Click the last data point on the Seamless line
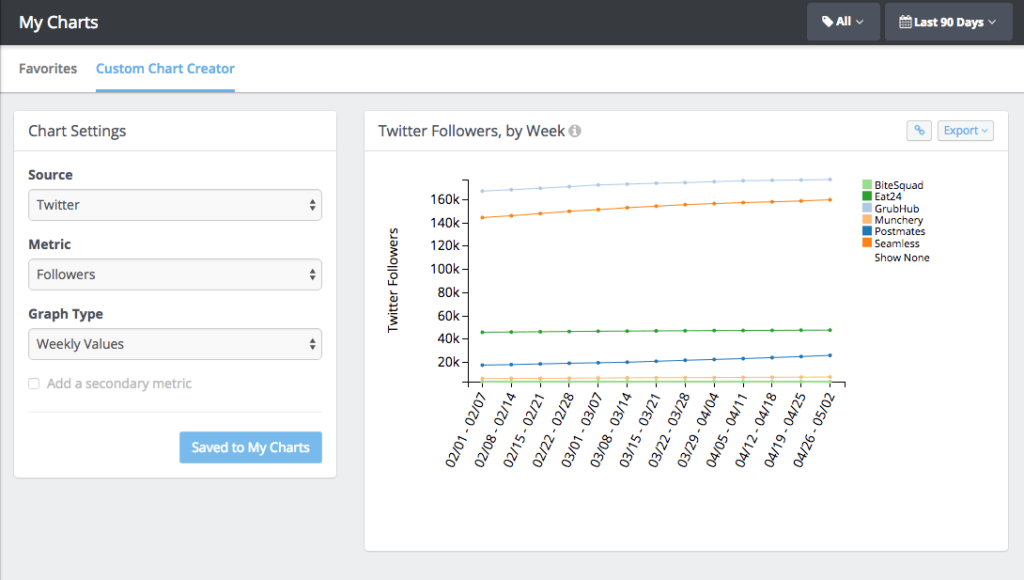1024x580 pixels. 830,199
